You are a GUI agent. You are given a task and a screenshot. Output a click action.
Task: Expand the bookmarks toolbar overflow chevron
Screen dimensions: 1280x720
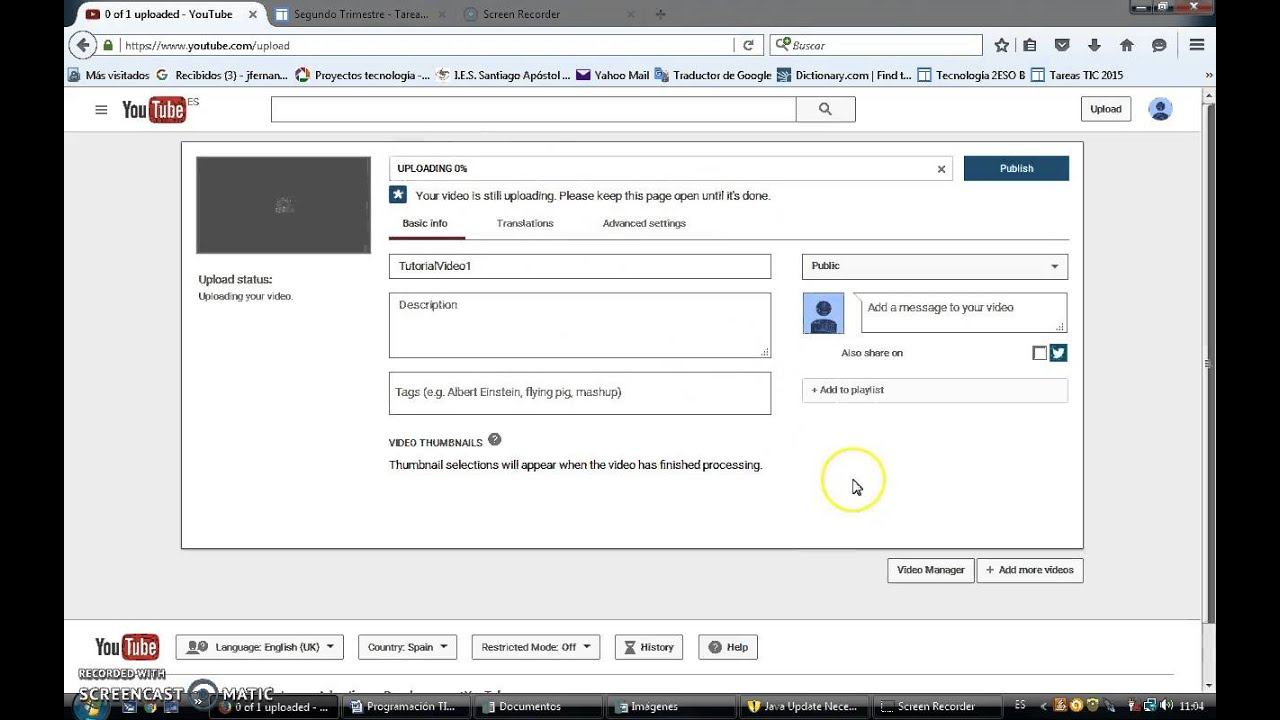pyautogui.click(x=1209, y=75)
